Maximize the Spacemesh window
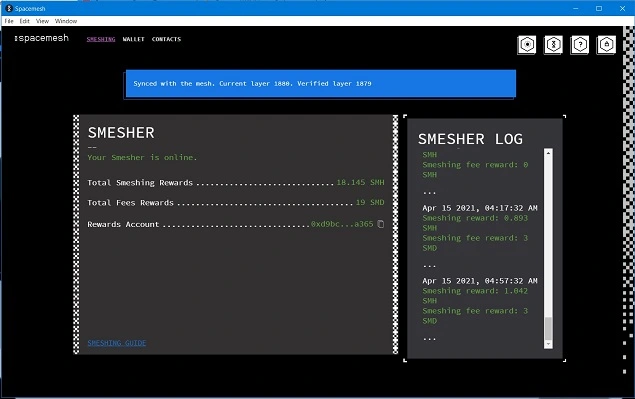Viewport: 635px width, 399px height. coord(599,8)
